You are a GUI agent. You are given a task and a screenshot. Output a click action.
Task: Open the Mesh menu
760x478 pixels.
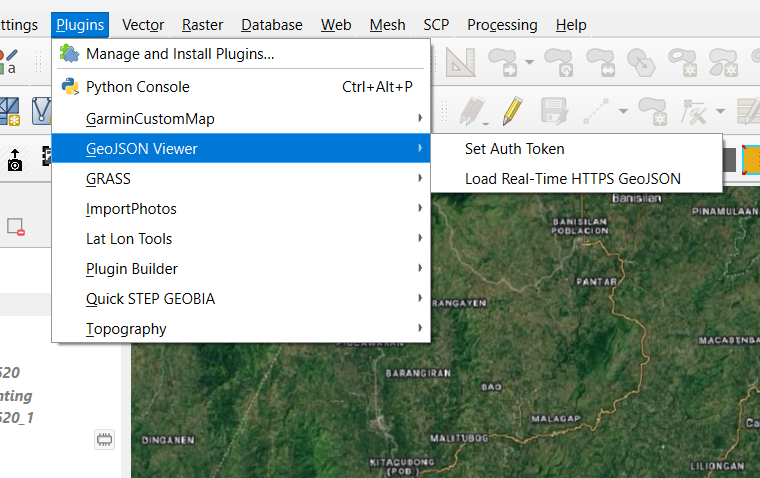coord(387,25)
